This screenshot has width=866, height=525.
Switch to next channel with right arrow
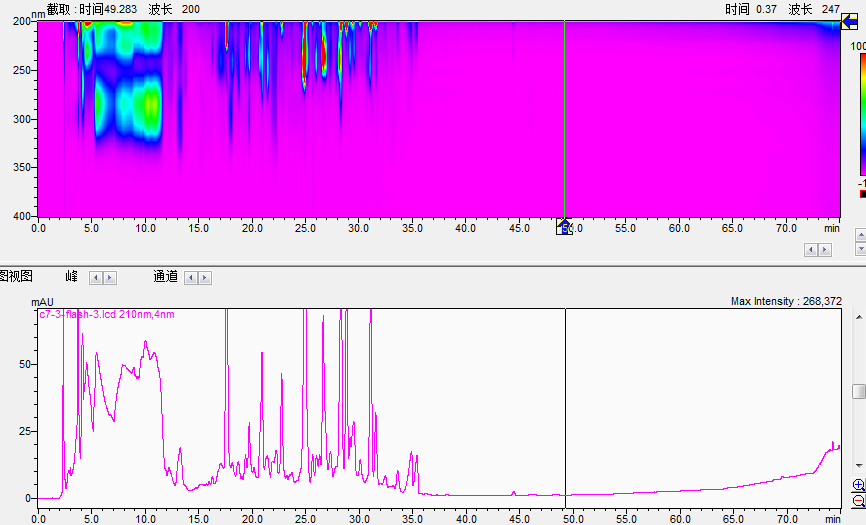pos(205,277)
